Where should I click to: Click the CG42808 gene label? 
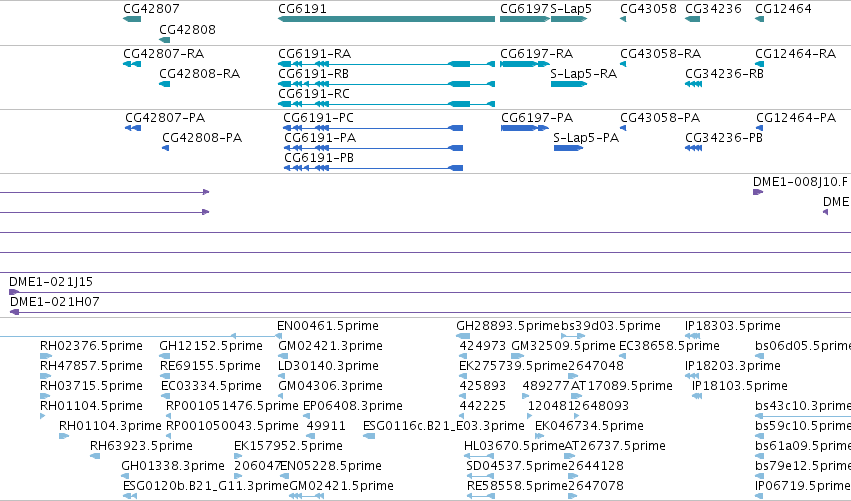pos(187,29)
